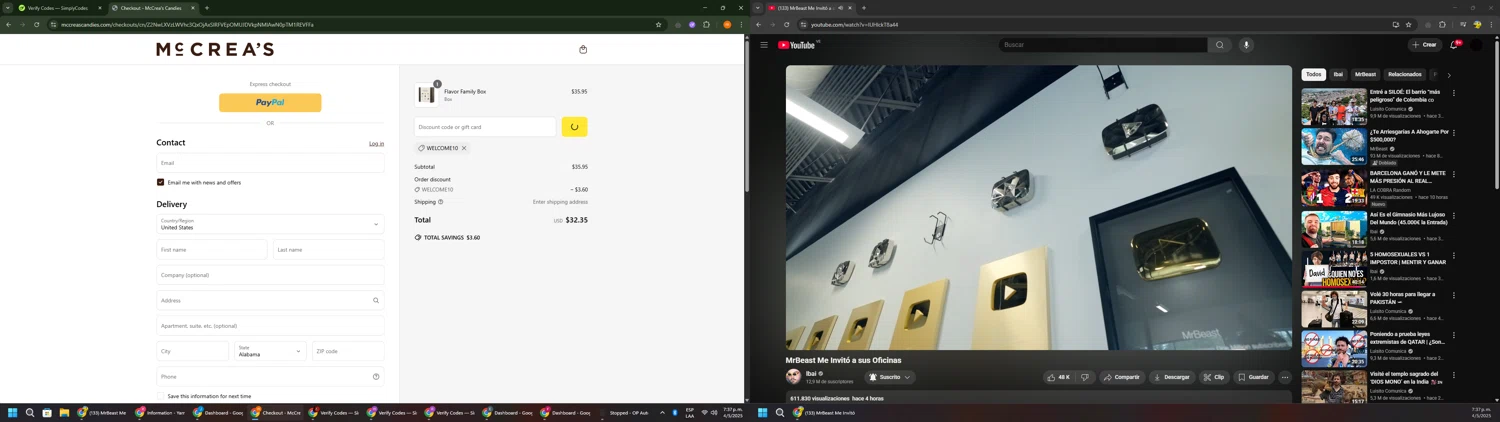Open the Suscrito subscription dropdown
1500x422 pixels.
[890, 377]
